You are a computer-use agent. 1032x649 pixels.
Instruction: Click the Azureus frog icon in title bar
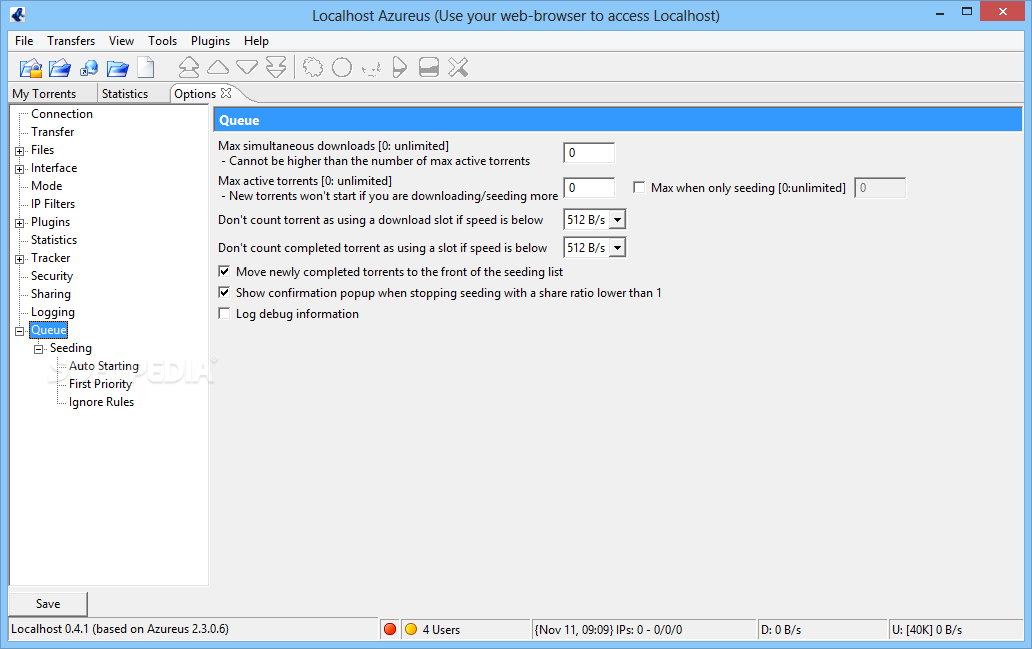pos(18,14)
